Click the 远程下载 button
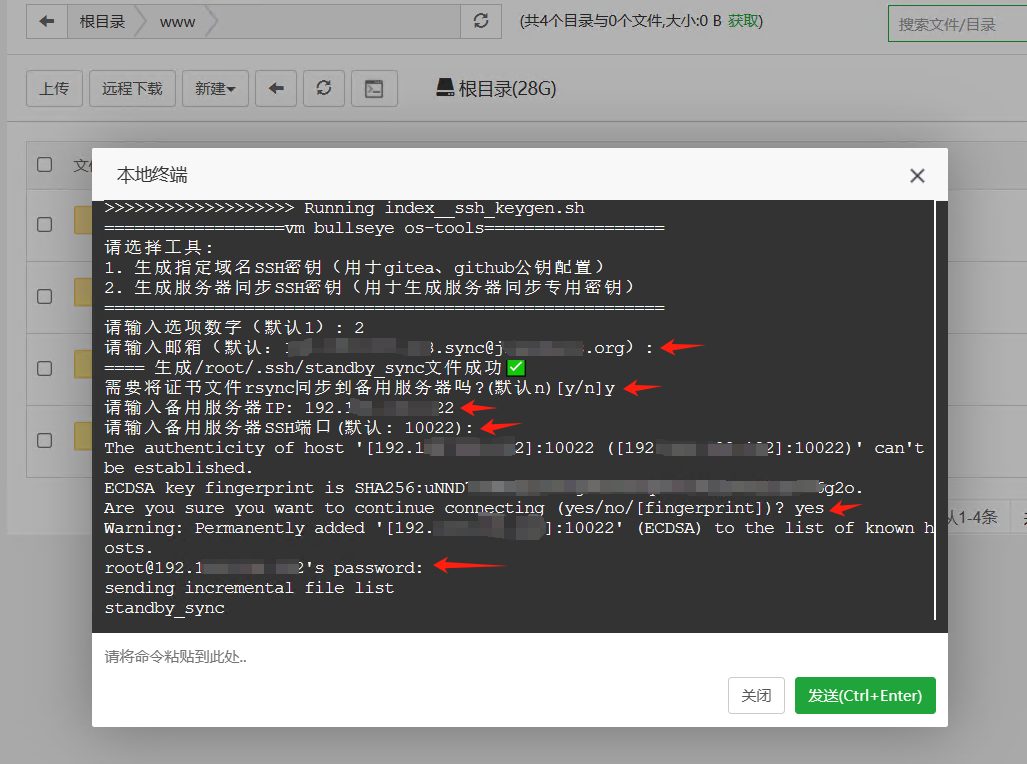1027x764 pixels. click(x=134, y=88)
